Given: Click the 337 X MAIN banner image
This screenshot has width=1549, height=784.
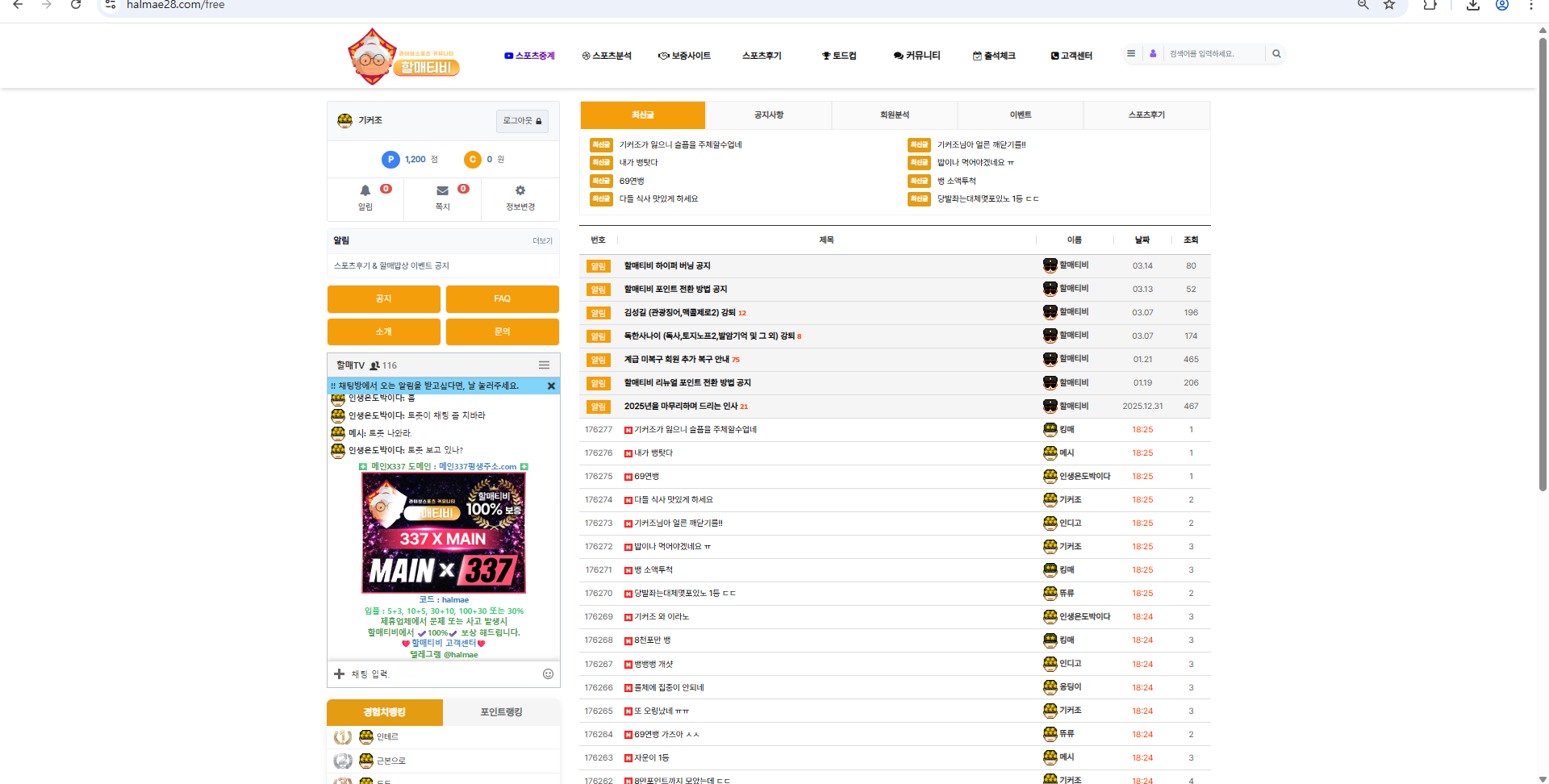Looking at the screenshot, I should pos(444,533).
